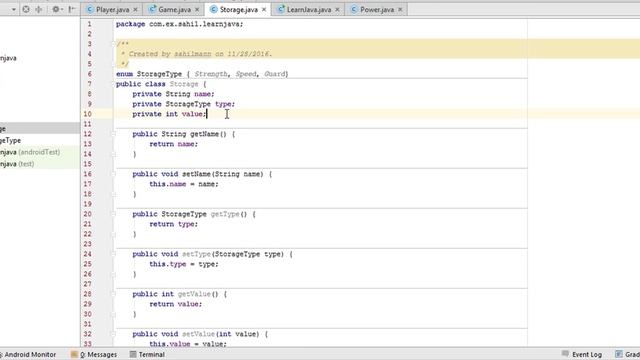Switch to the LearnJava.java tab

click(309, 9)
